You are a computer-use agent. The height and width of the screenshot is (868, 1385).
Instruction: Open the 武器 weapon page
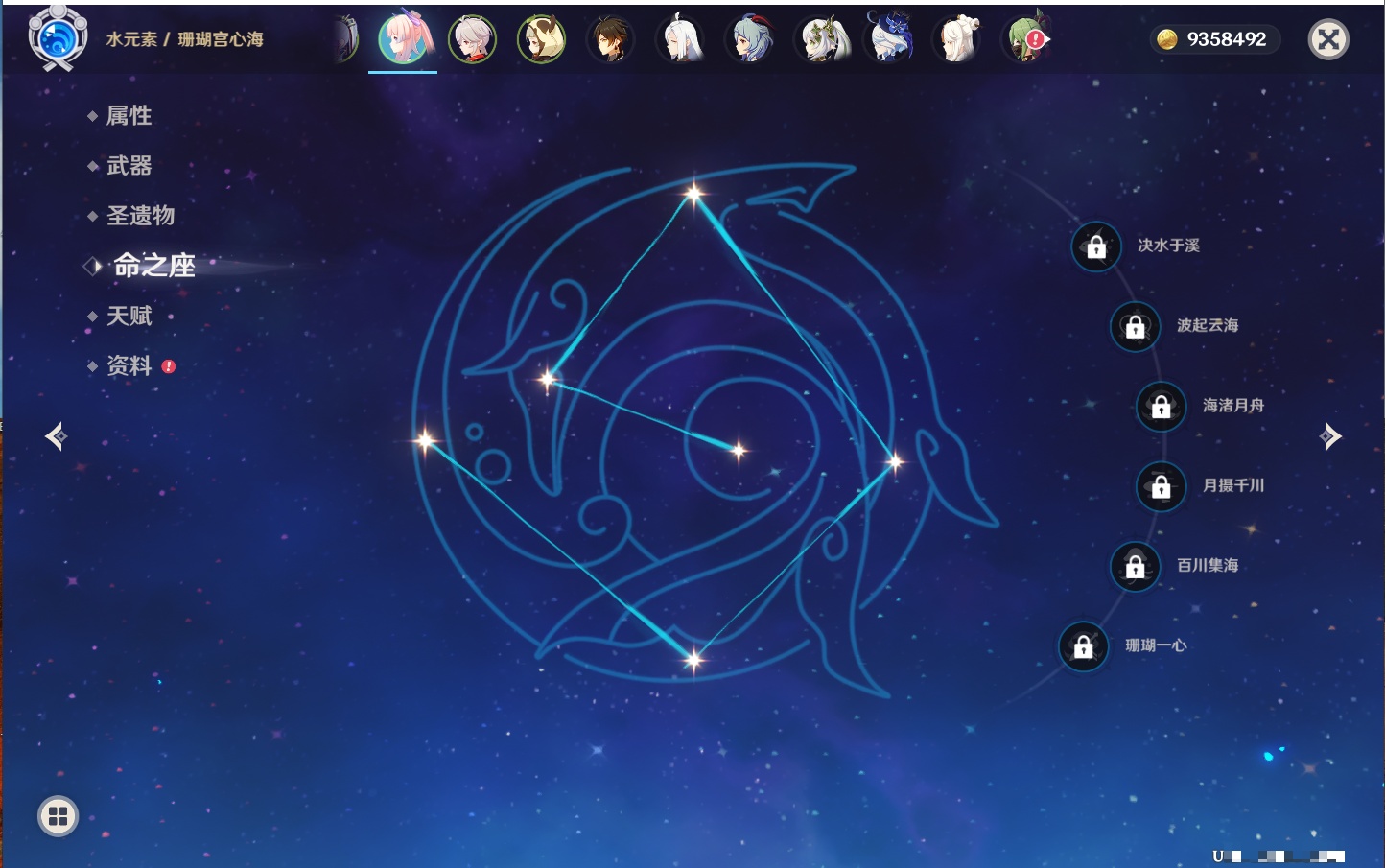coord(129,166)
